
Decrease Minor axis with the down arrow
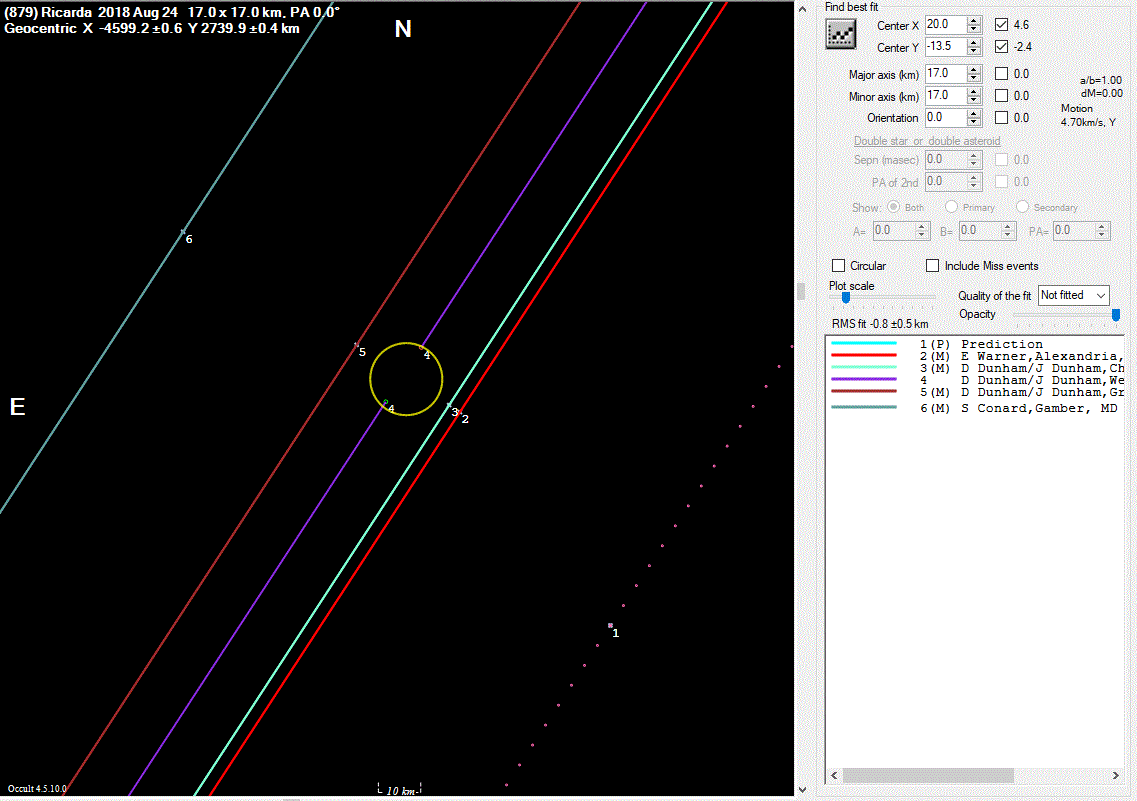click(974, 99)
